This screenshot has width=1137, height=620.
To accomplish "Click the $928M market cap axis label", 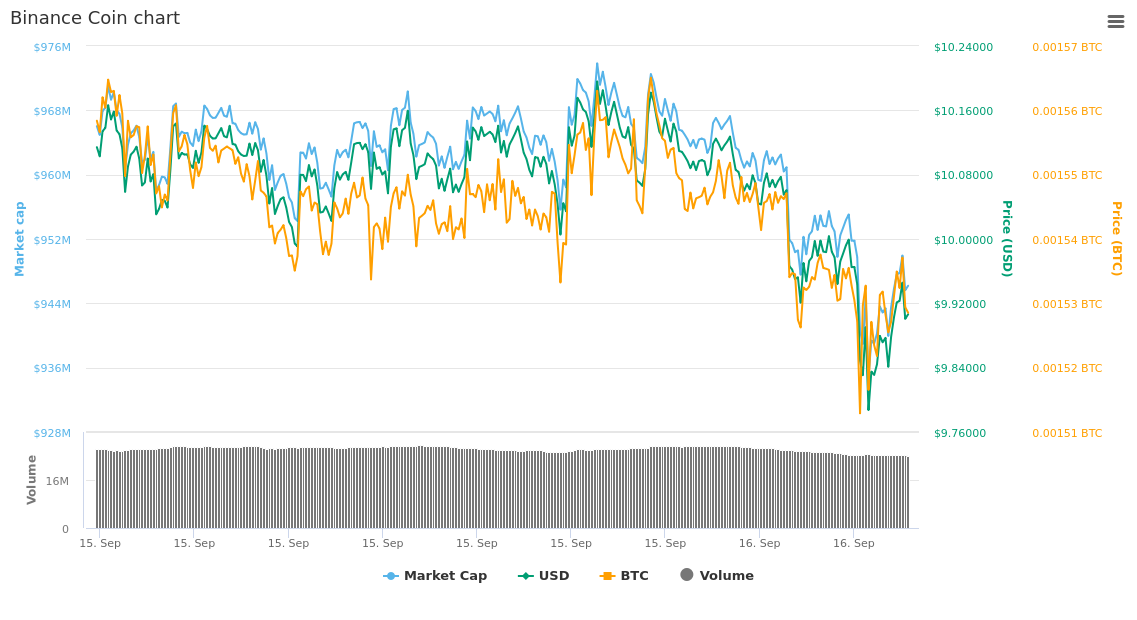I will click(52, 433).
